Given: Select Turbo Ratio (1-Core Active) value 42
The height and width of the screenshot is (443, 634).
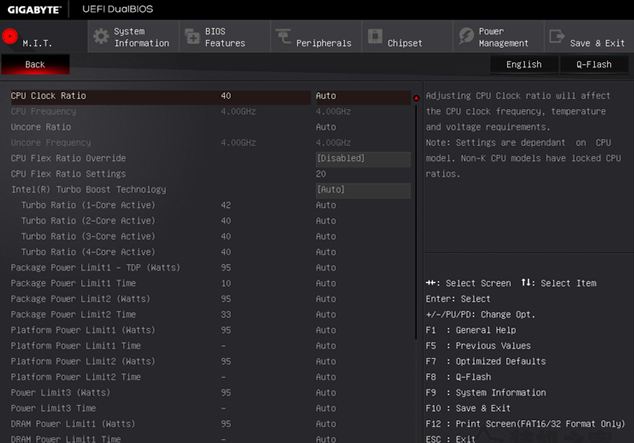Looking at the screenshot, I should pos(226,205).
